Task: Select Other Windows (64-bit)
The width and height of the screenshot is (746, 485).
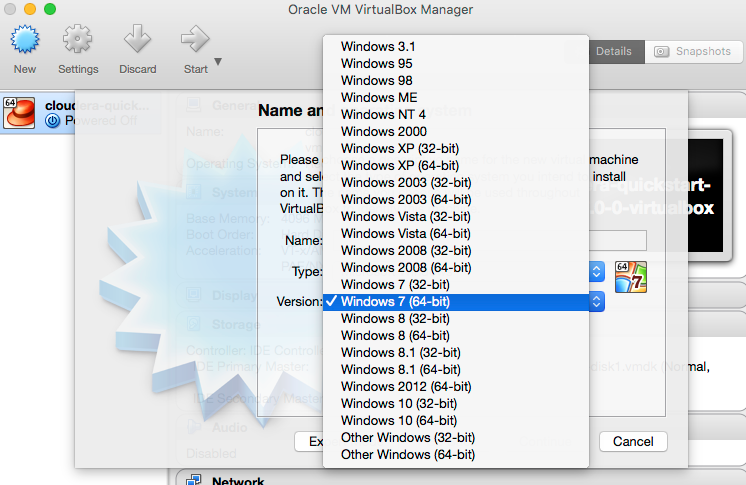Action: point(456,455)
